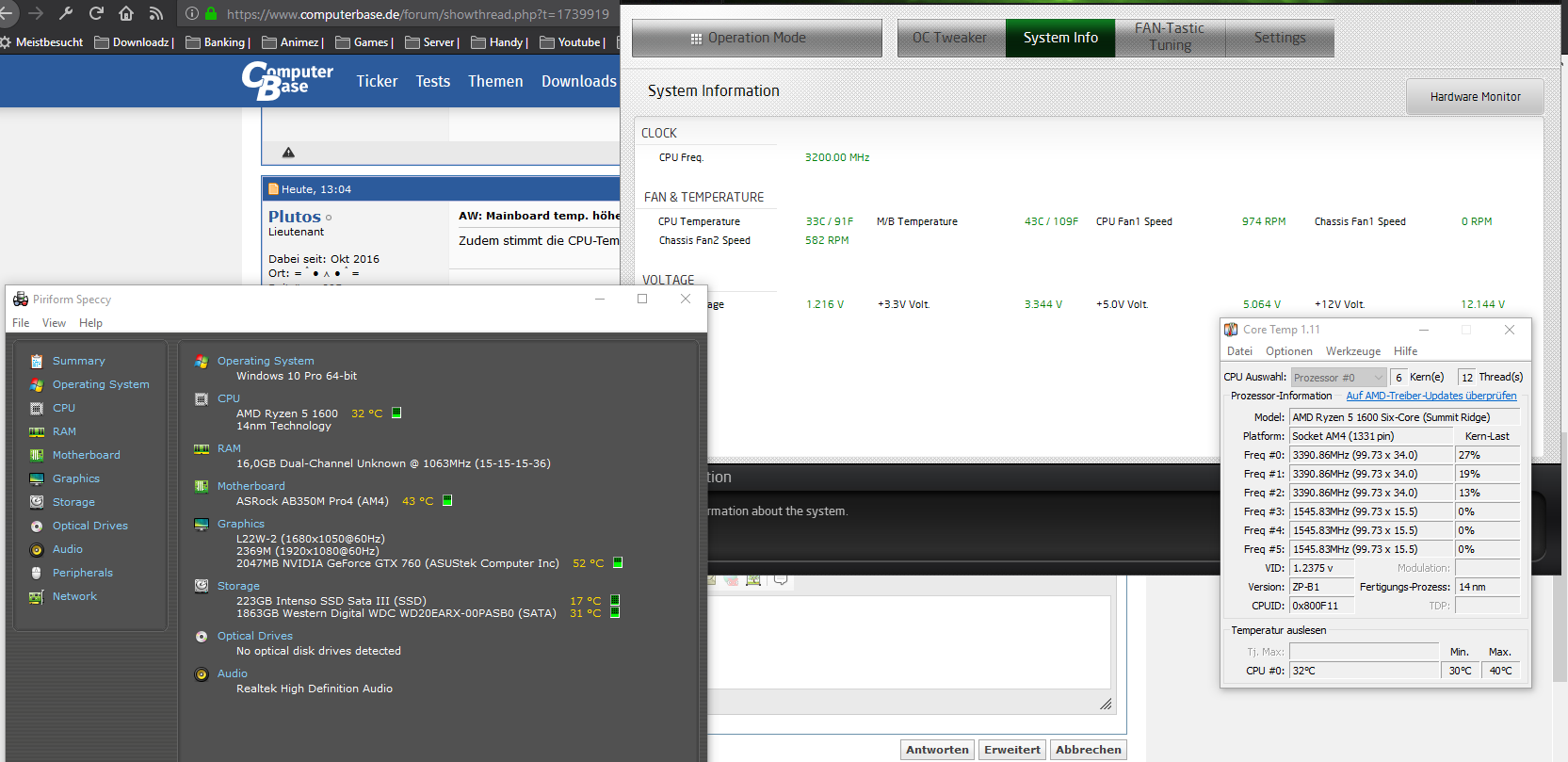Open the Games bookmark folder

[364, 42]
